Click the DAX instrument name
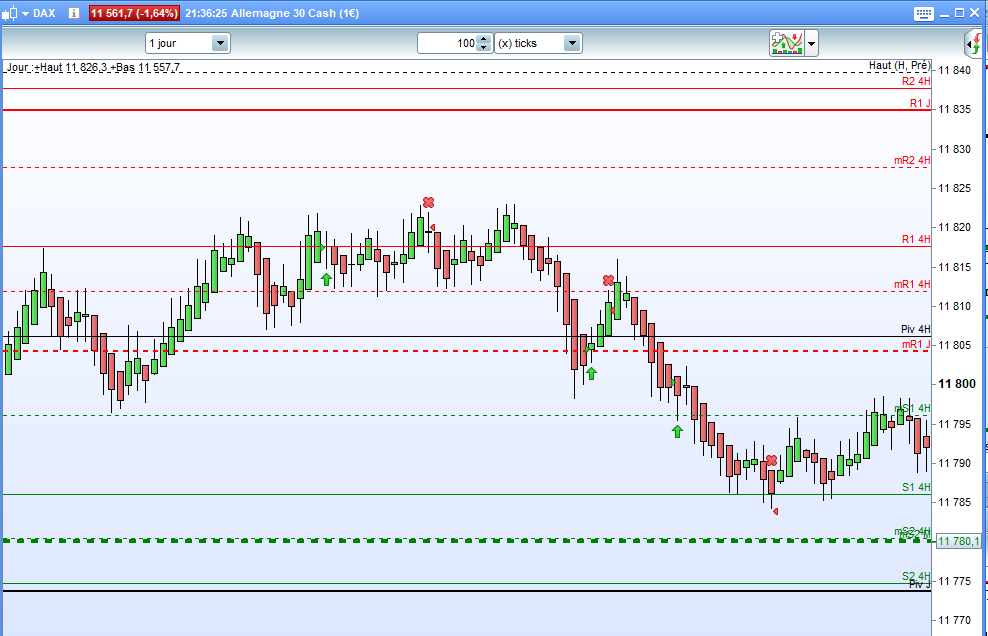Image resolution: width=988 pixels, height=636 pixels. (44, 13)
